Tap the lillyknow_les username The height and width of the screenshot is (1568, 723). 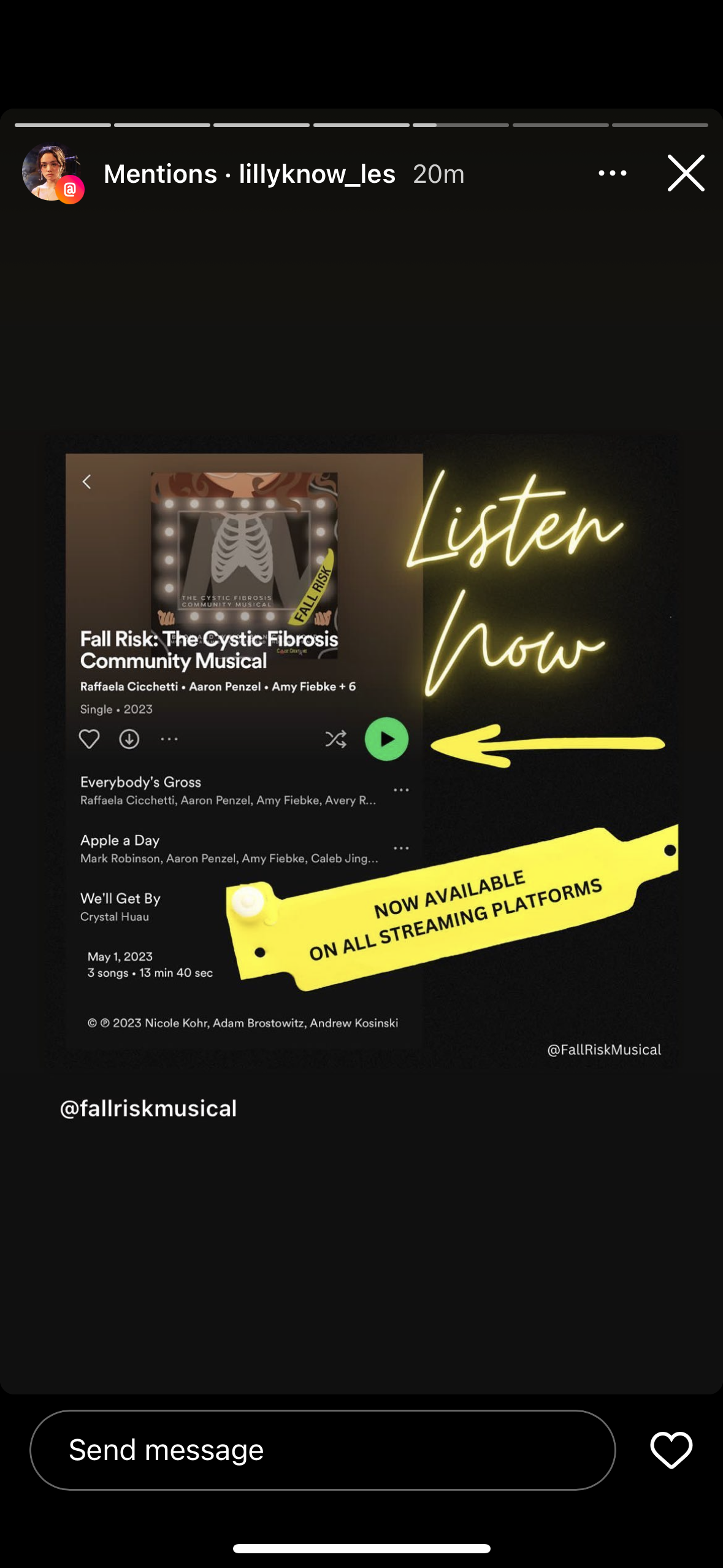(x=317, y=174)
